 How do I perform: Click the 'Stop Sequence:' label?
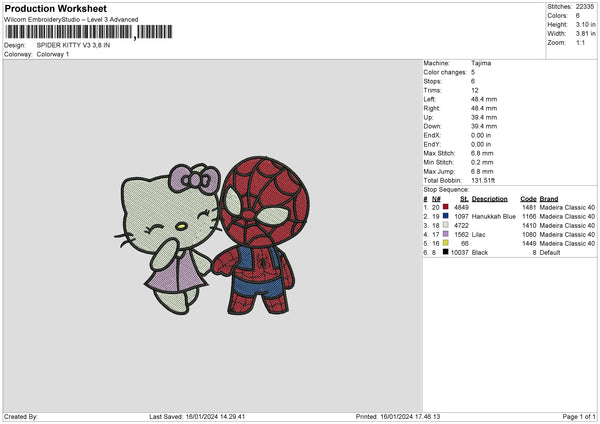[x=446, y=190]
